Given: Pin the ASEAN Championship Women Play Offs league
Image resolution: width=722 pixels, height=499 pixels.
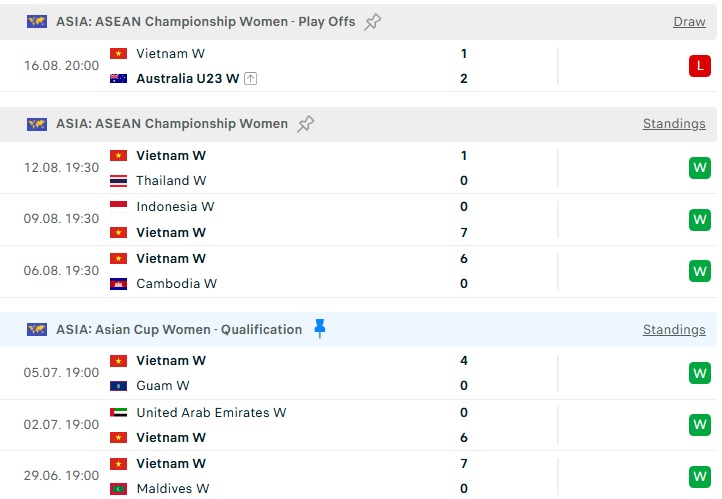Looking at the screenshot, I should 373,22.
